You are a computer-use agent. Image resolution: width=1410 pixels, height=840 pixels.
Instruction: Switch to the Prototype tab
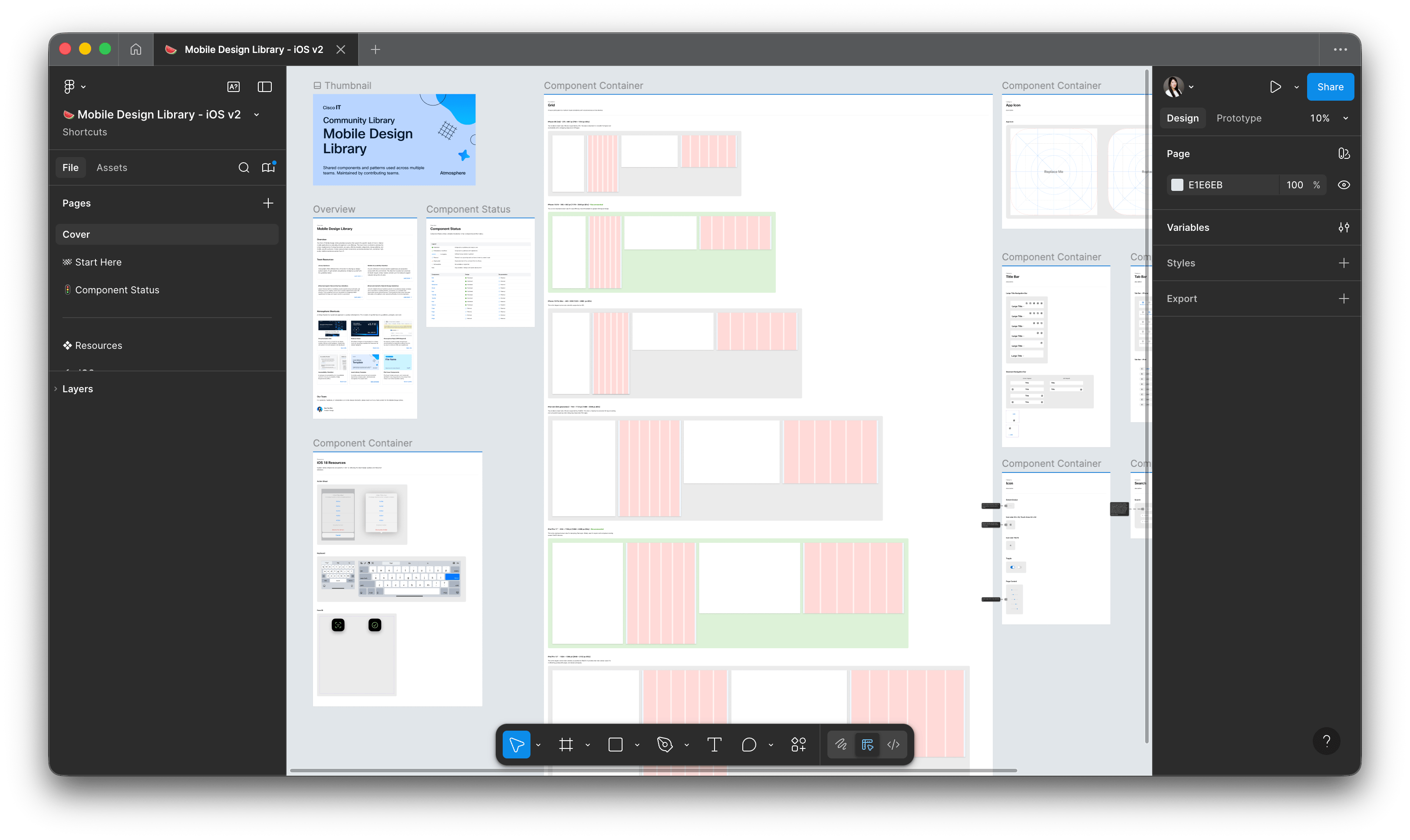tap(1239, 118)
